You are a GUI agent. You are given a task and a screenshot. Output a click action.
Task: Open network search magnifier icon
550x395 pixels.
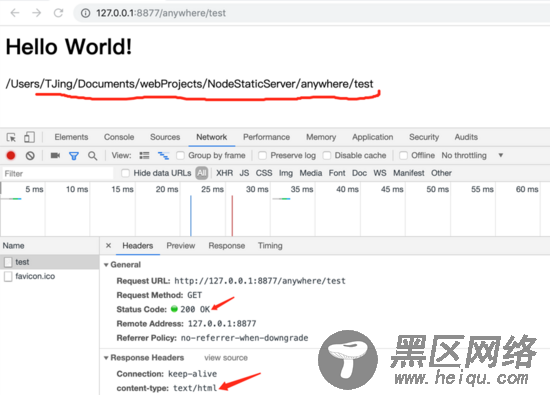coord(93,156)
